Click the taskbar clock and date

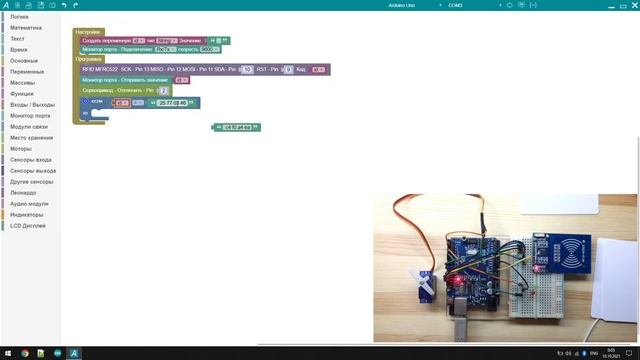coord(611,353)
